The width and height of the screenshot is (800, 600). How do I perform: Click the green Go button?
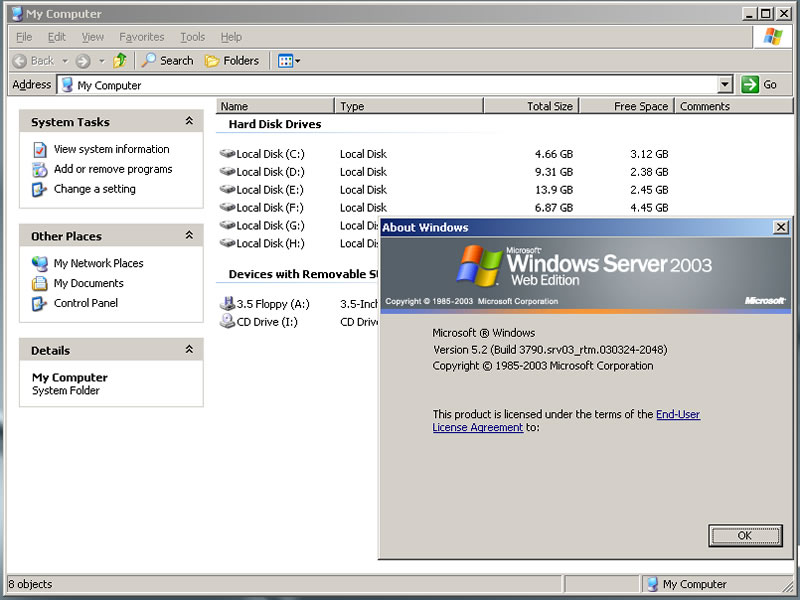[759, 84]
